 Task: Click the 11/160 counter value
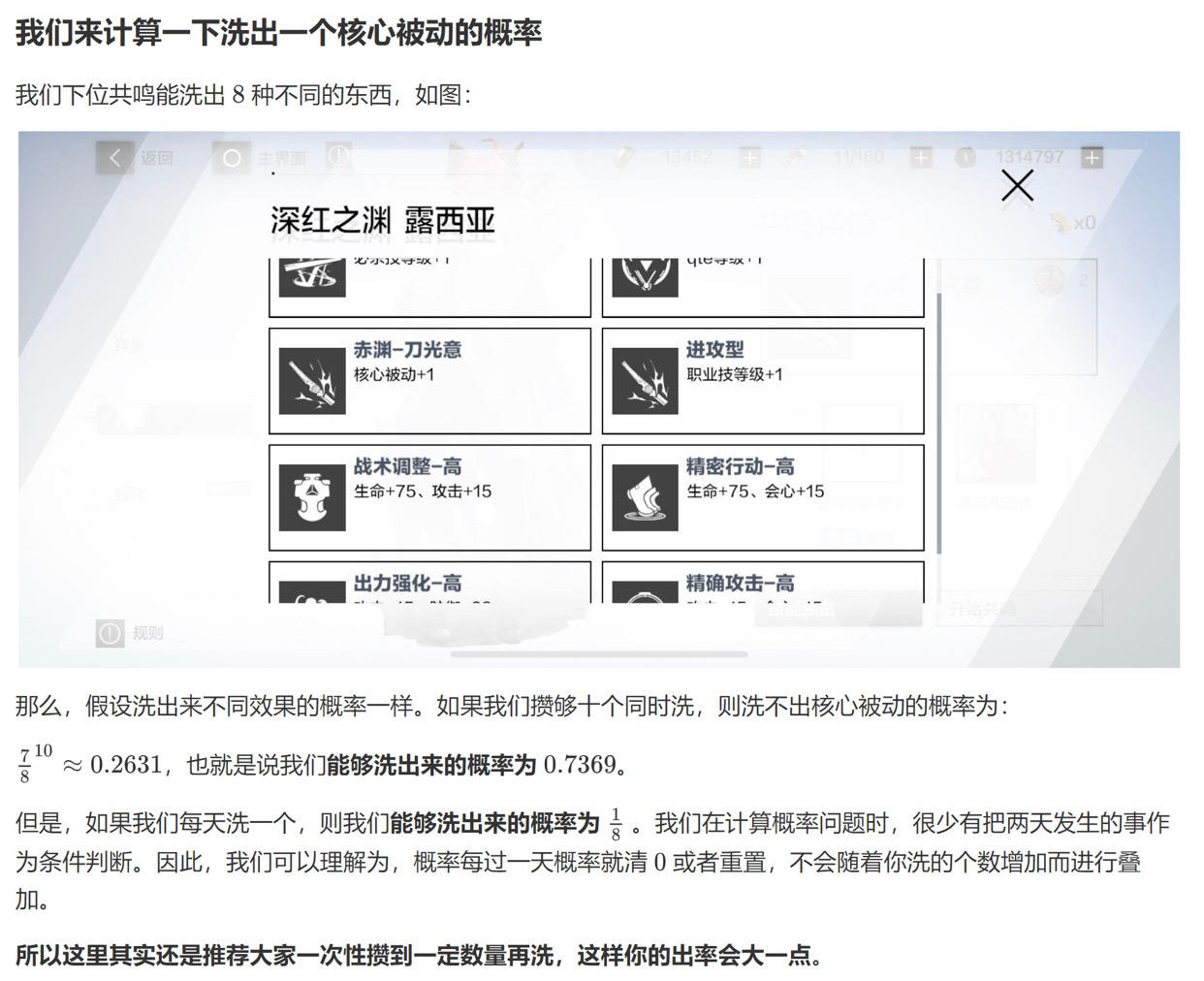pos(859,157)
